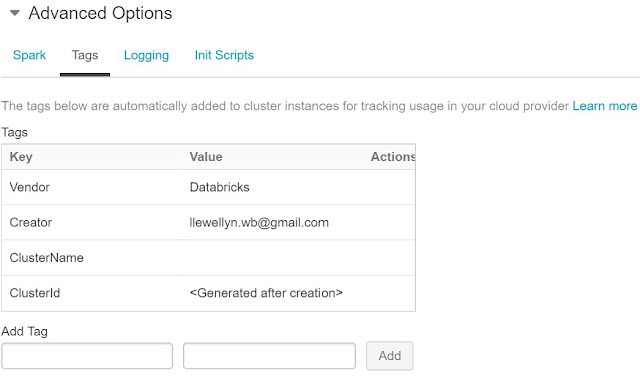Screen dimensions: 640x381
Task: Collapse the Advanced Options triangle
Action: [x=15, y=13]
